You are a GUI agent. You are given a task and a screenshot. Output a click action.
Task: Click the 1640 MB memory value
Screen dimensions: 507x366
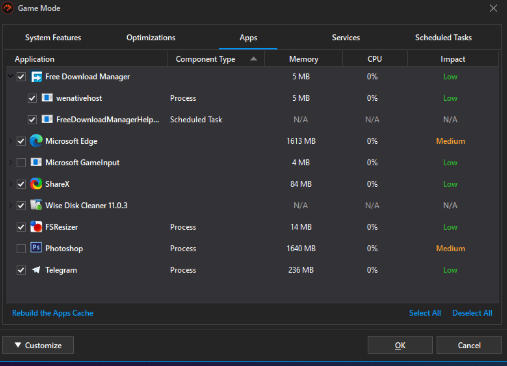tap(301, 248)
